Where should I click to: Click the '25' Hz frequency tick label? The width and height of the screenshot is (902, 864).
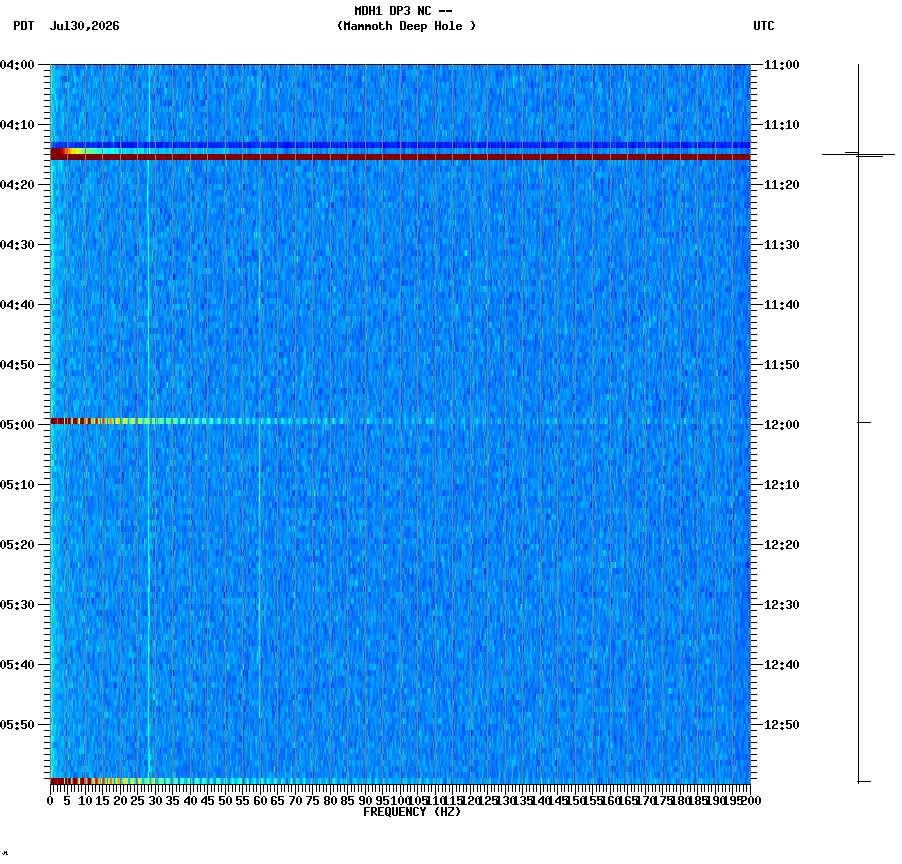tap(137, 801)
